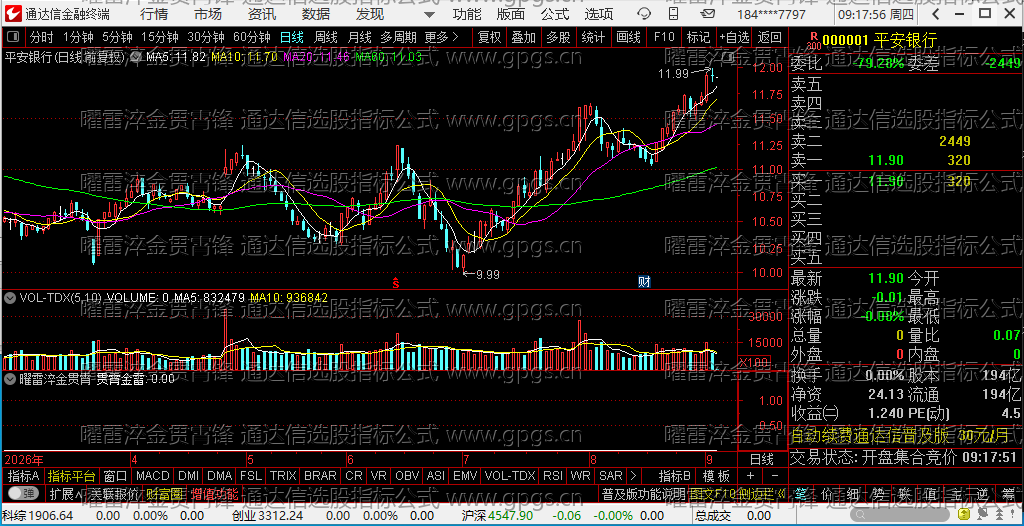Screen dimensions: 1024x526
Task: Apply the SAR indicator
Action: [x=611, y=475]
